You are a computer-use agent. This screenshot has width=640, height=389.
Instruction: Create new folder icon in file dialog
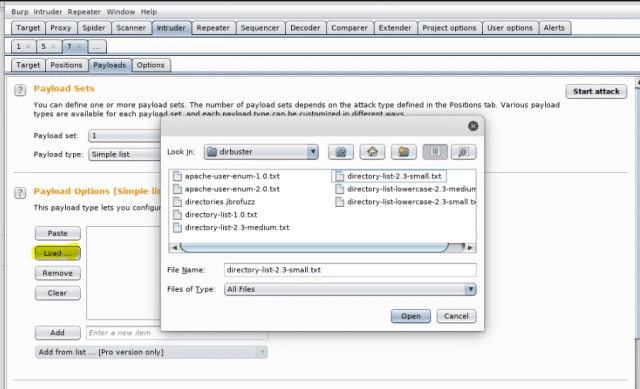pyautogui.click(x=404, y=152)
